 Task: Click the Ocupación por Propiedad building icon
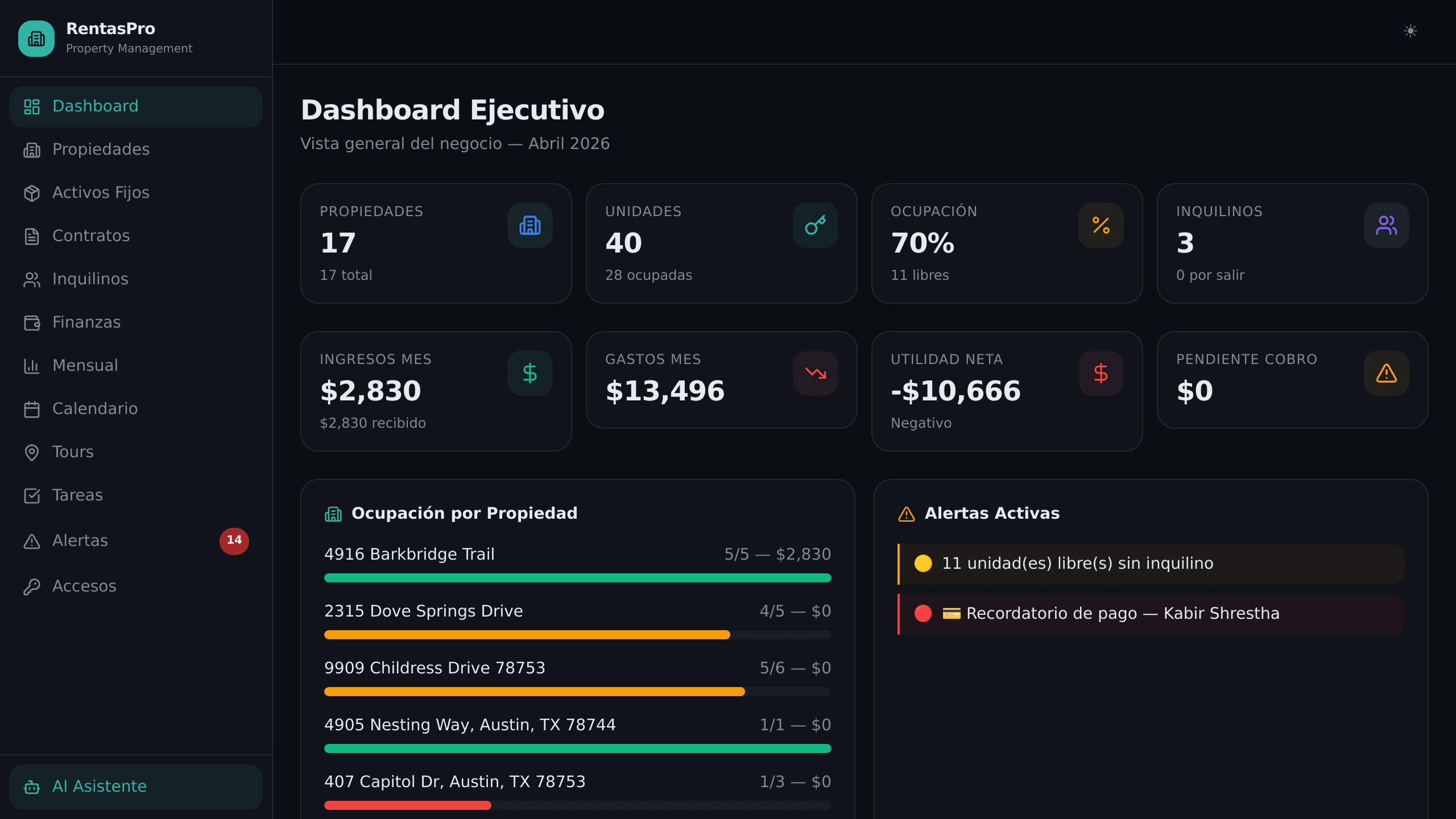pos(333,514)
